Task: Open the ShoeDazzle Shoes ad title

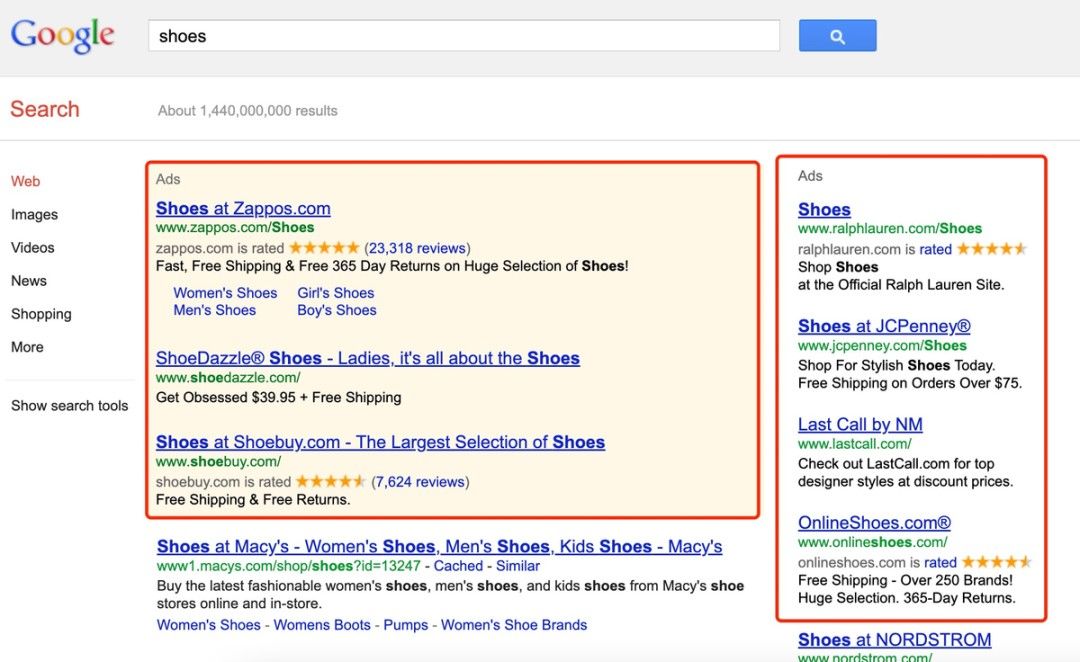Action: point(368,358)
